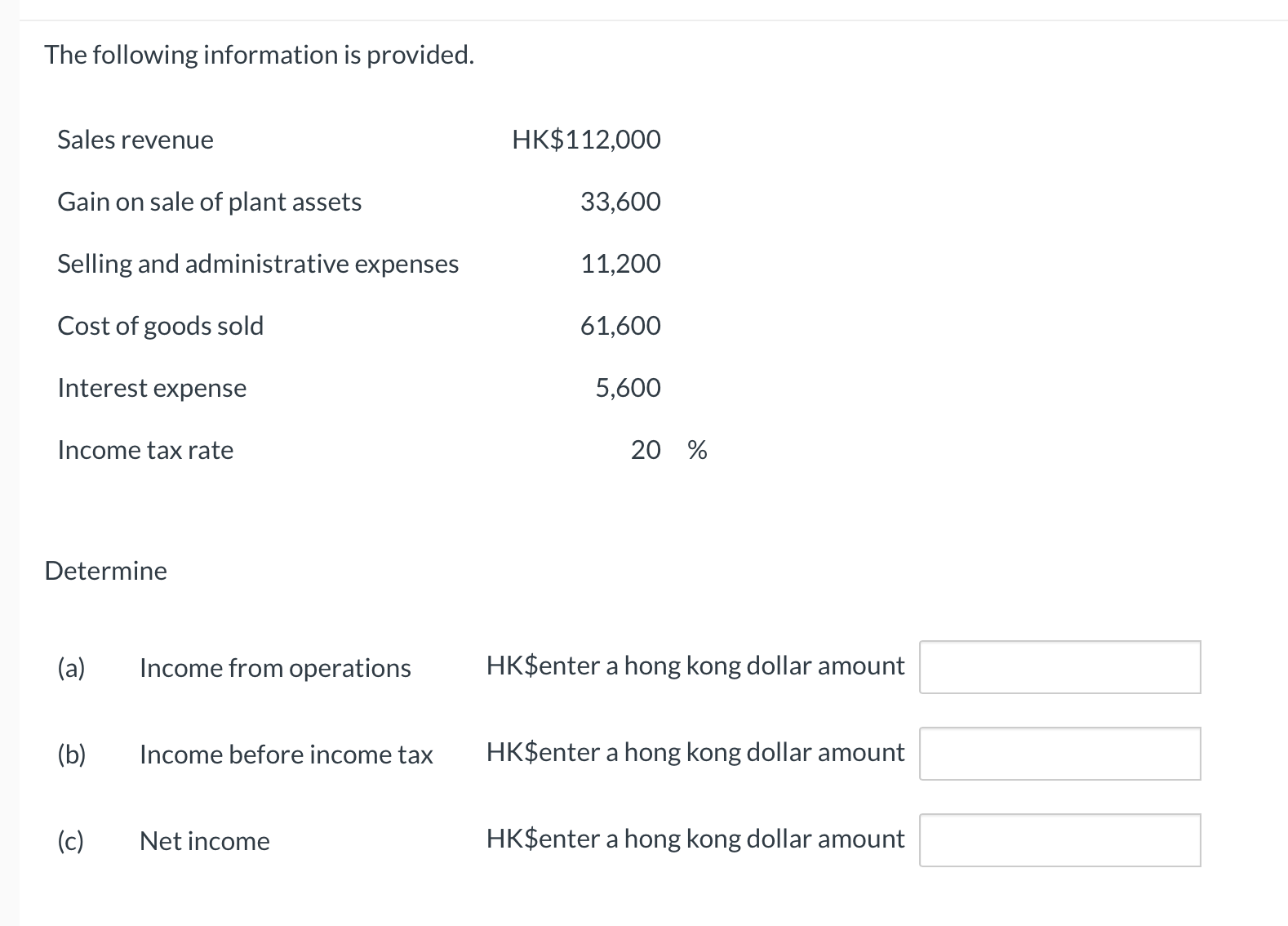Click the Income tax rate label
Screen dimensions: 1288x926
pyautogui.click(x=145, y=450)
